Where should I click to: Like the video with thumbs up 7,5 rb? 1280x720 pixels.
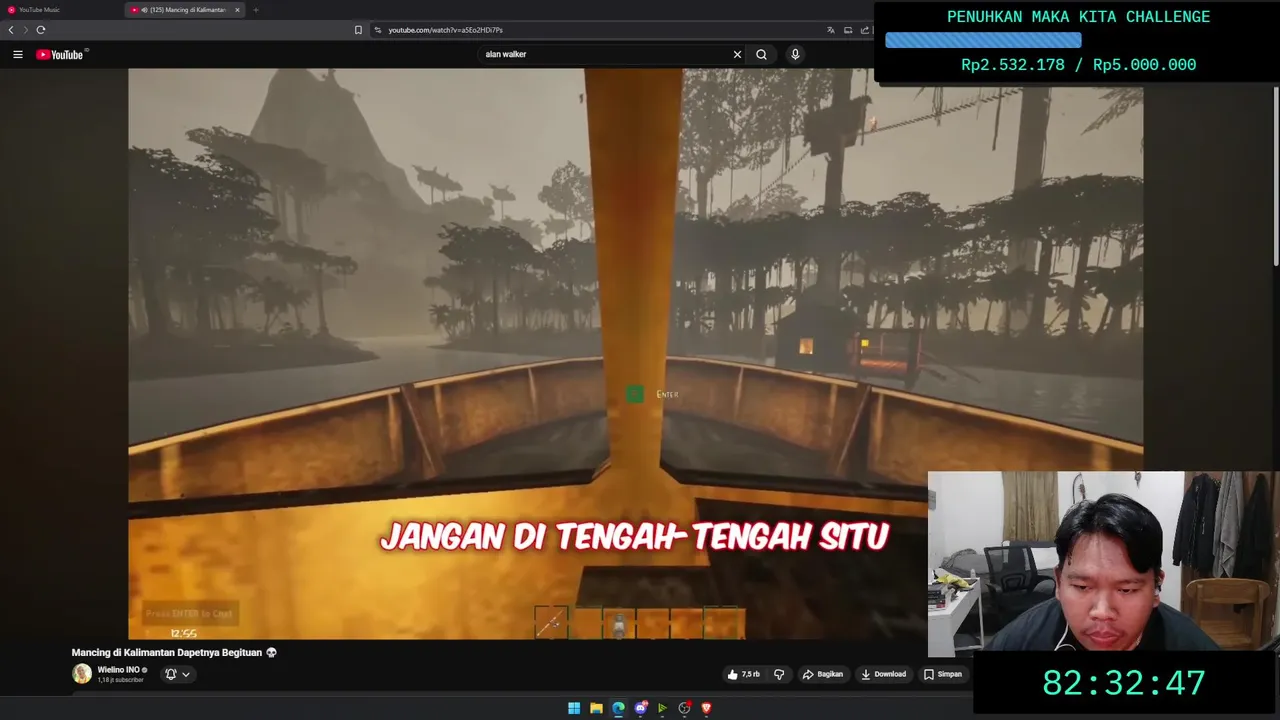(744, 674)
